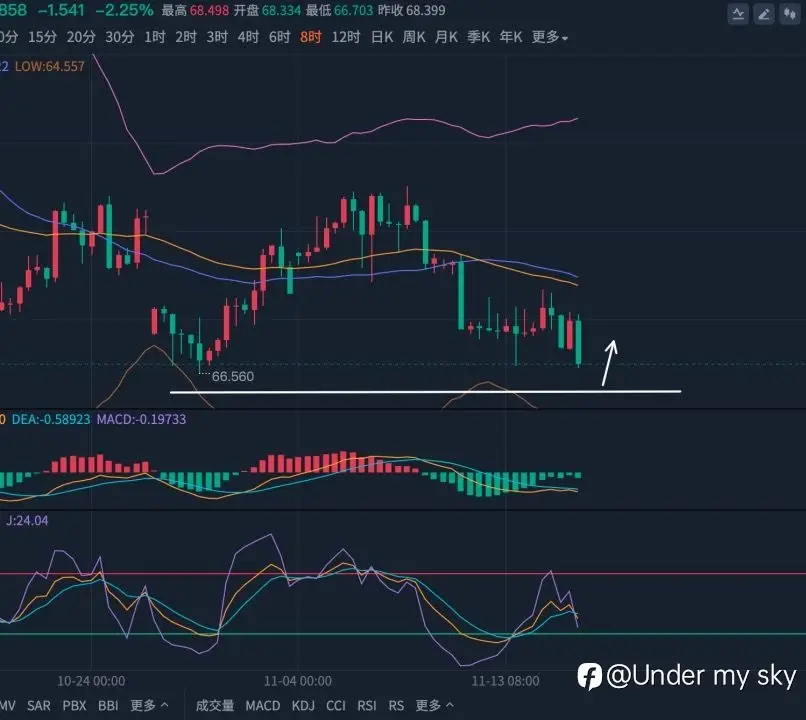Select the 成交量 volume indicator
Screen dimensions: 806x720
pos(215,706)
